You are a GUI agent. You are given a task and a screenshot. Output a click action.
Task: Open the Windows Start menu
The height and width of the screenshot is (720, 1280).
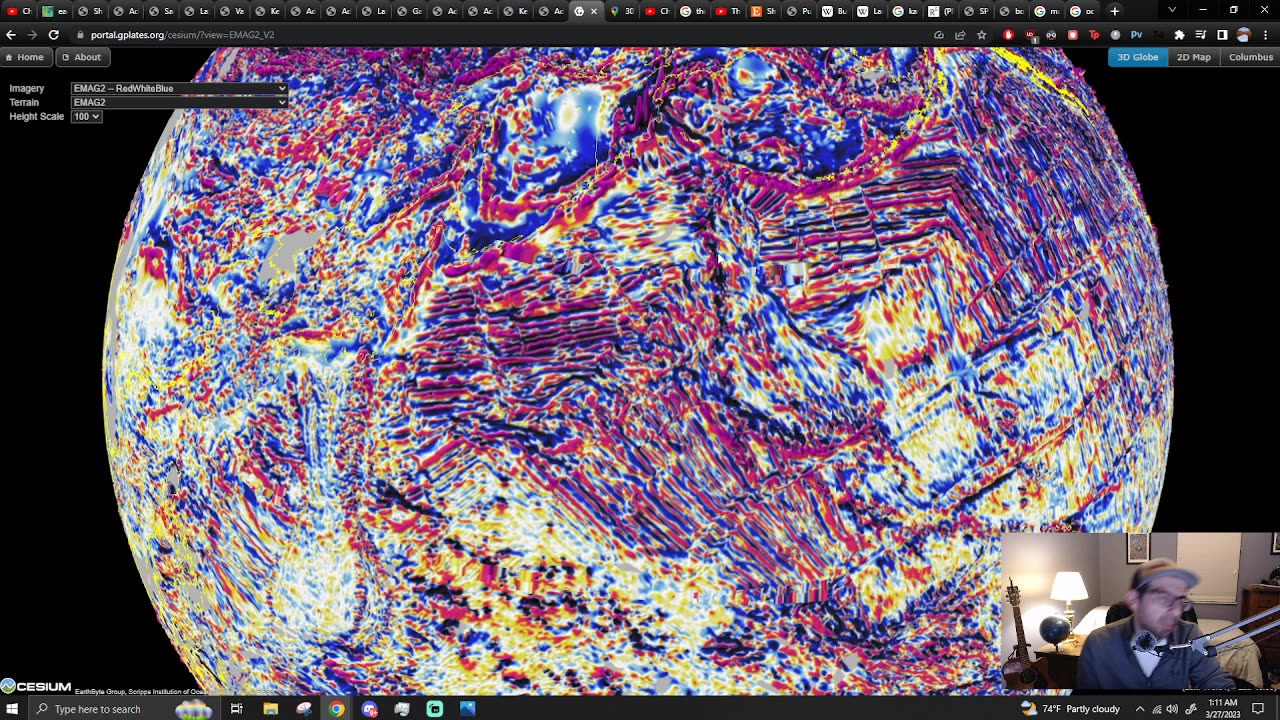point(12,709)
